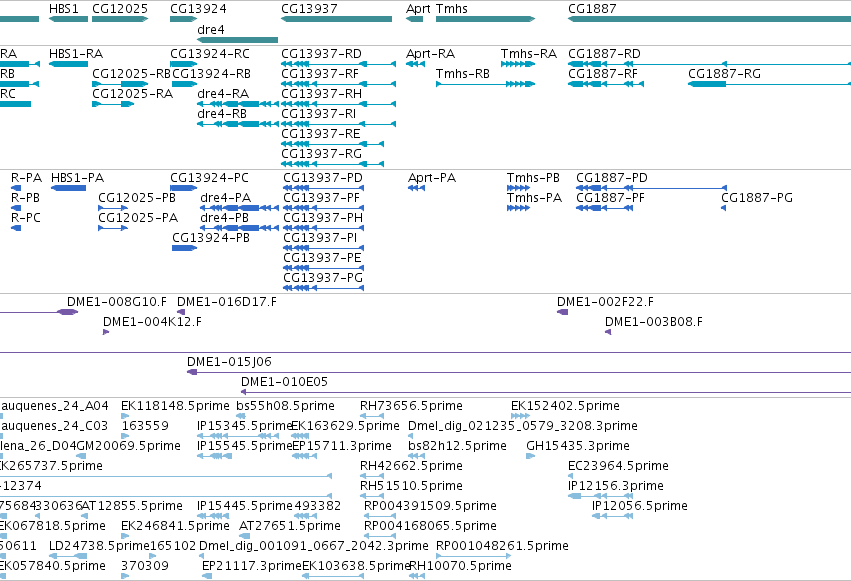
Task: Select EST EK118148.5prime
Action: 125,416
